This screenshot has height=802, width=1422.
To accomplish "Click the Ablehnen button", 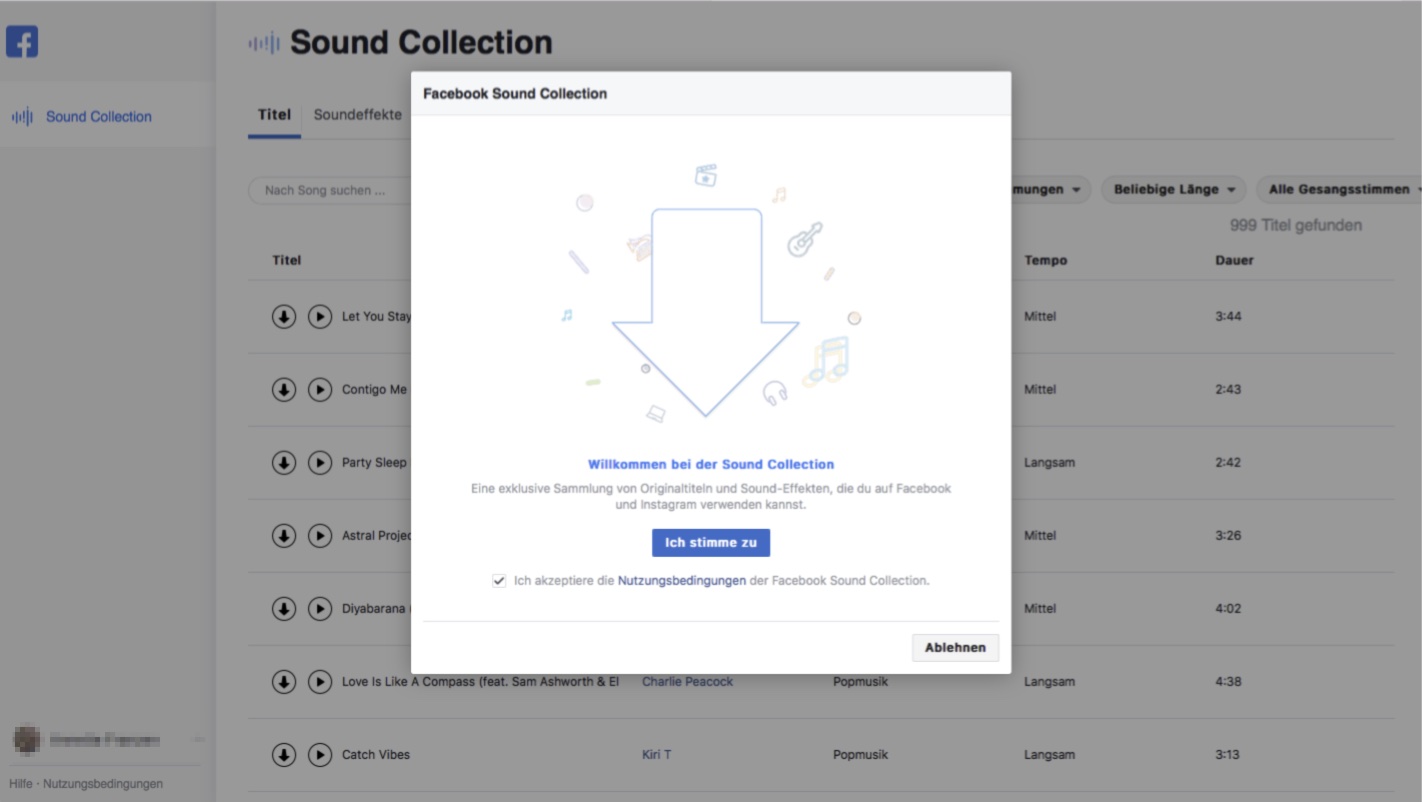I will tap(955, 648).
